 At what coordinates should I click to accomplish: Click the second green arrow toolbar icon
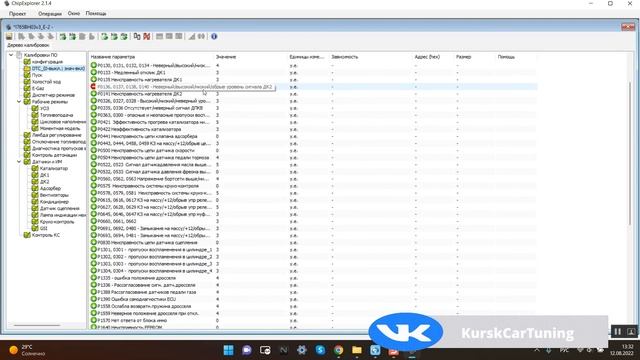pyautogui.click(x=72, y=37)
